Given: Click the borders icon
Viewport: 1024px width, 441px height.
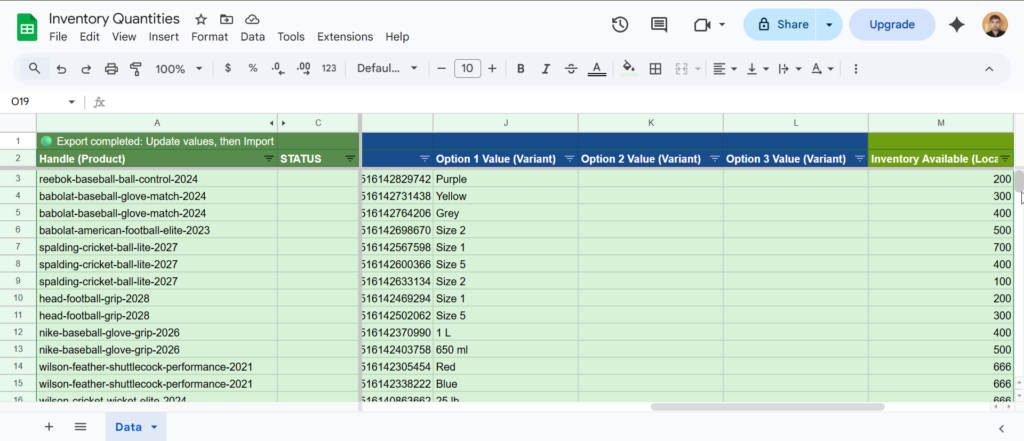Looking at the screenshot, I should pyautogui.click(x=656, y=69).
